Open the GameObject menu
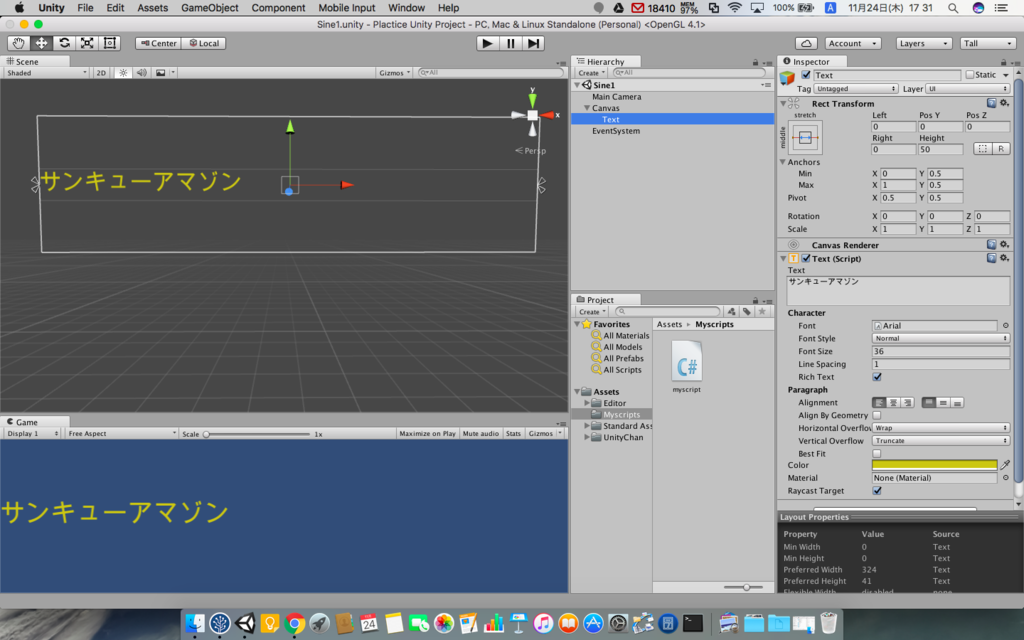Viewport: 1024px width, 640px height. click(x=210, y=8)
